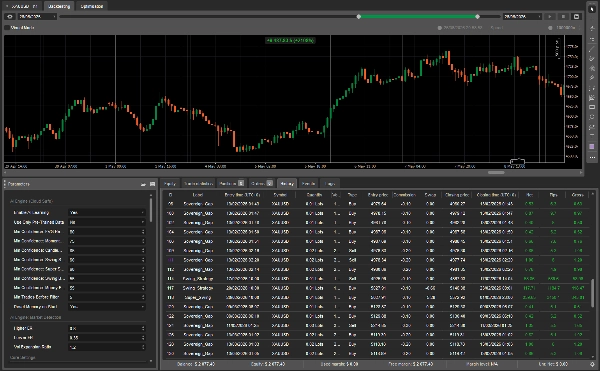The height and width of the screenshot is (371, 600).
Task: Open the Enable AI Learning dropdown
Action: [x=107, y=213]
